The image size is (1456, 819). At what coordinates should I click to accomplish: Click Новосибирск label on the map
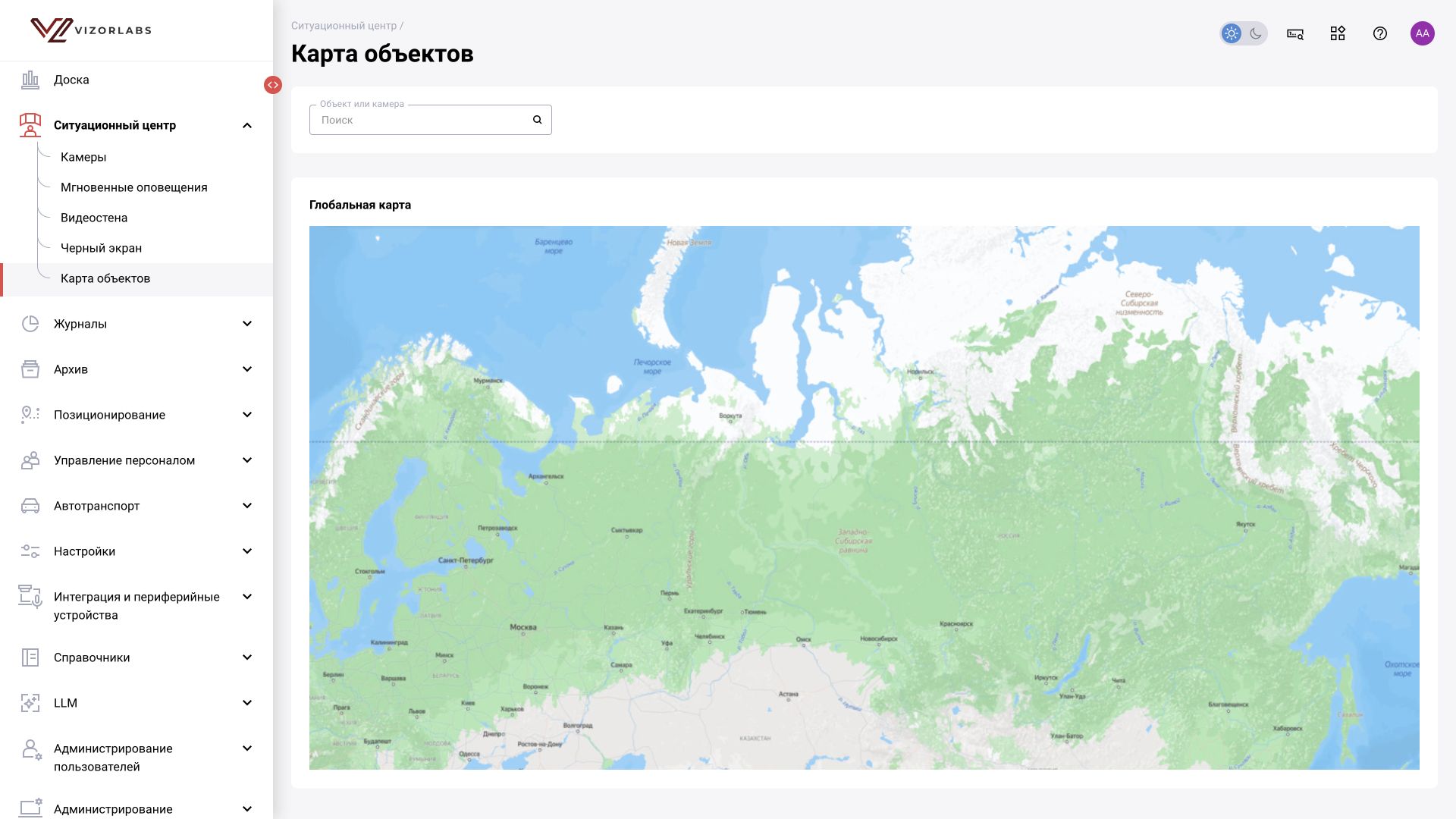(879, 639)
